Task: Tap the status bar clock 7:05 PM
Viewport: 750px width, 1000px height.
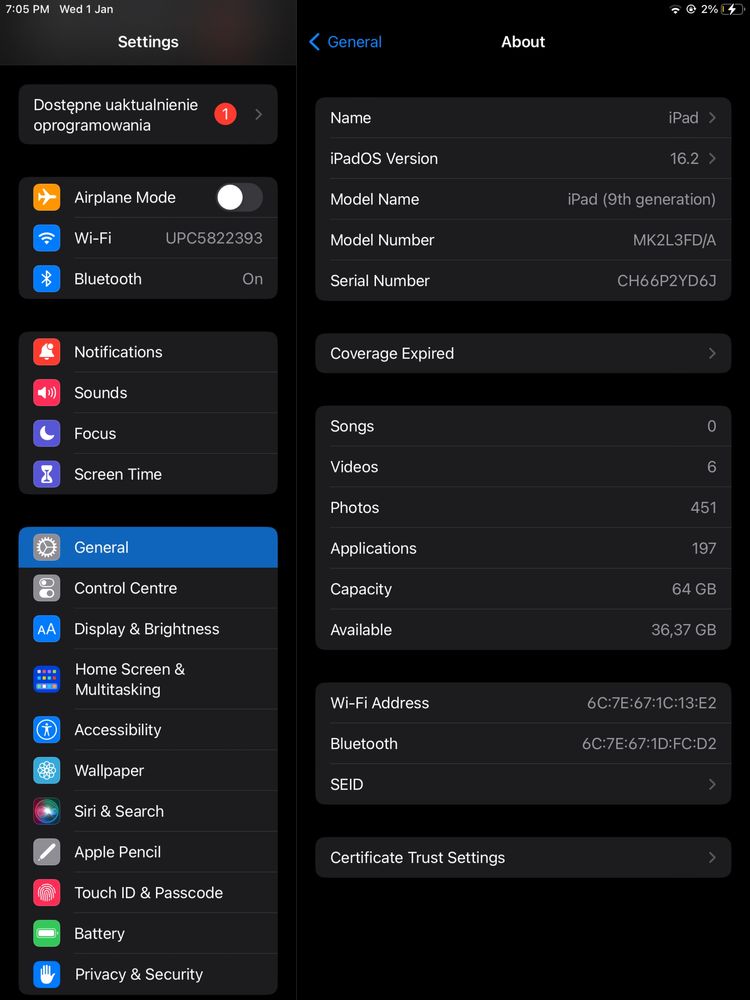Action: click(27, 10)
